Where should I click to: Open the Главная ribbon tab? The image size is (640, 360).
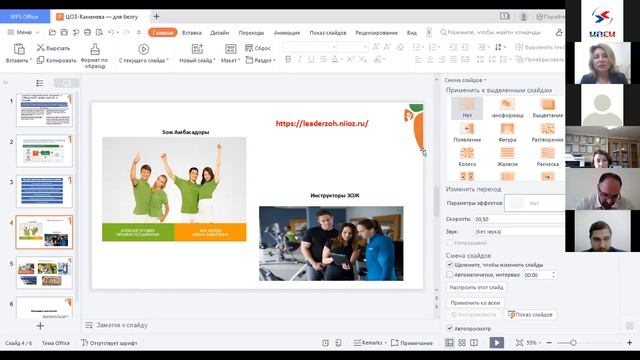pos(162,32)
